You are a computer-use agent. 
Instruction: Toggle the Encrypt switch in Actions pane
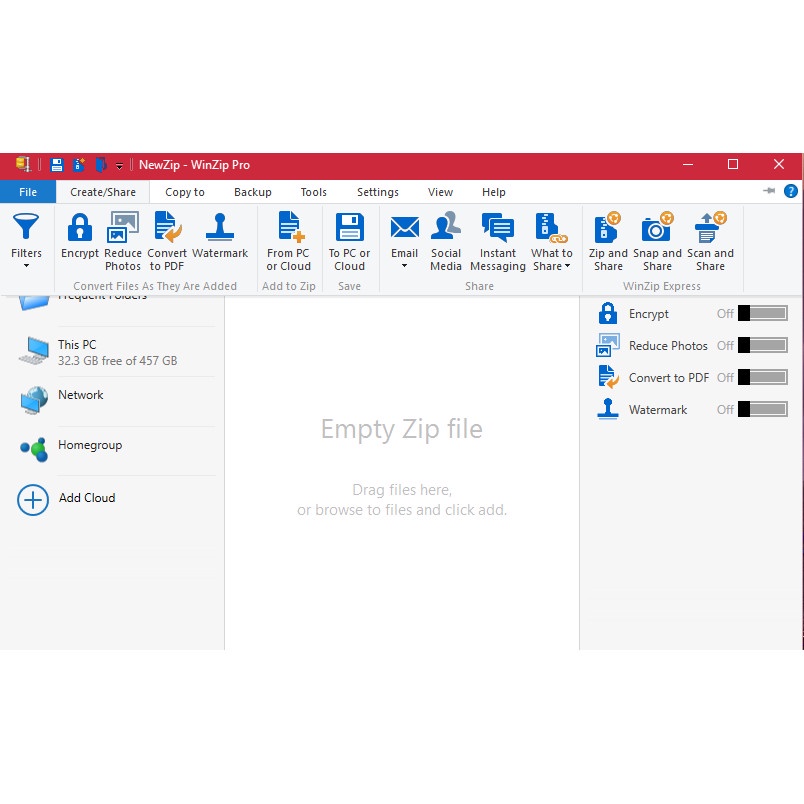coord(762,313)
